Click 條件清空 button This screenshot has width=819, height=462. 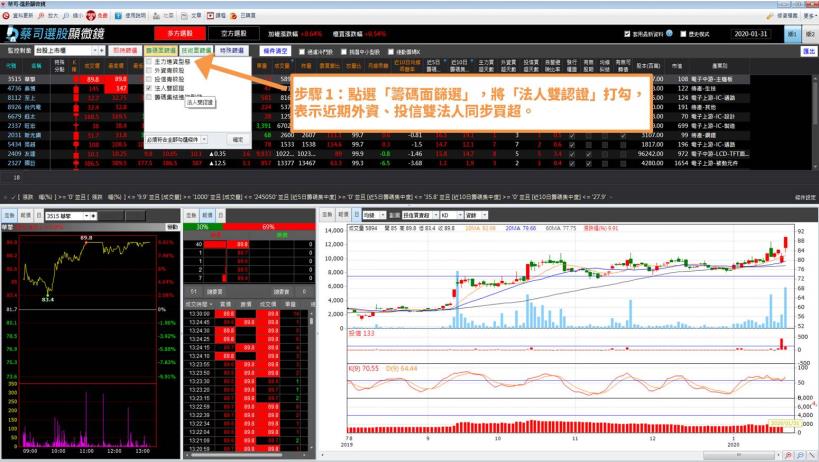275,51
